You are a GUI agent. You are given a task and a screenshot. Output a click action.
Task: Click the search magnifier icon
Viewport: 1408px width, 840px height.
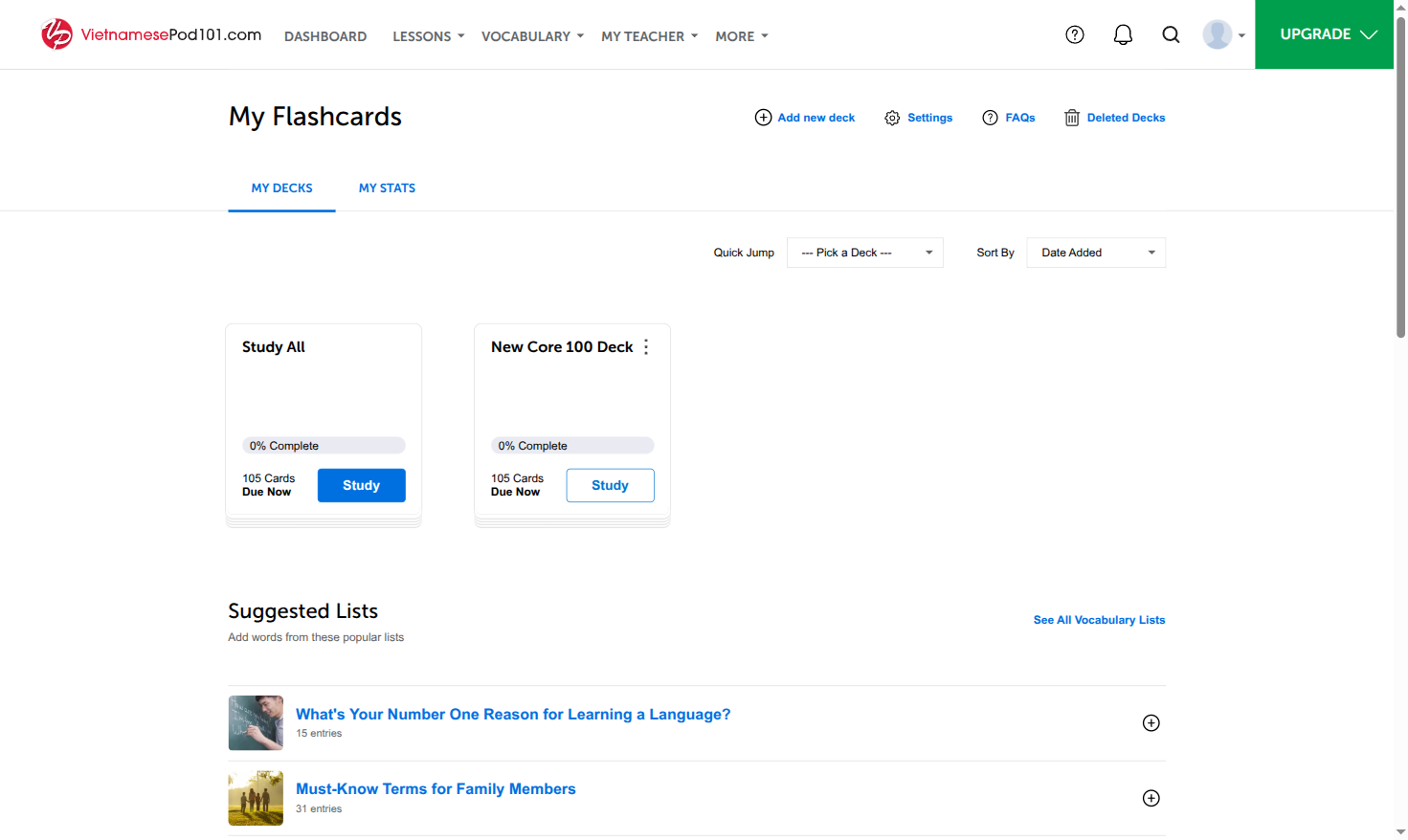(x=1171, y=34)
